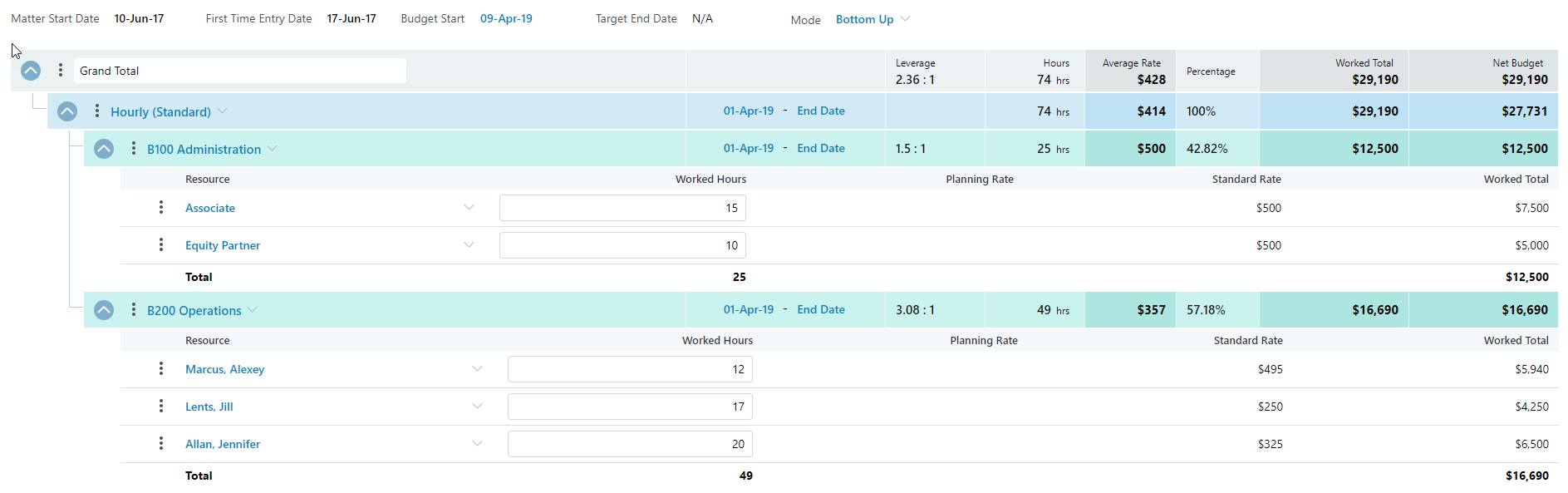Open the Equity Partner row kebab menu
Image resolution: width=1568 pixels, height=493 pixels.
[161, 245]
